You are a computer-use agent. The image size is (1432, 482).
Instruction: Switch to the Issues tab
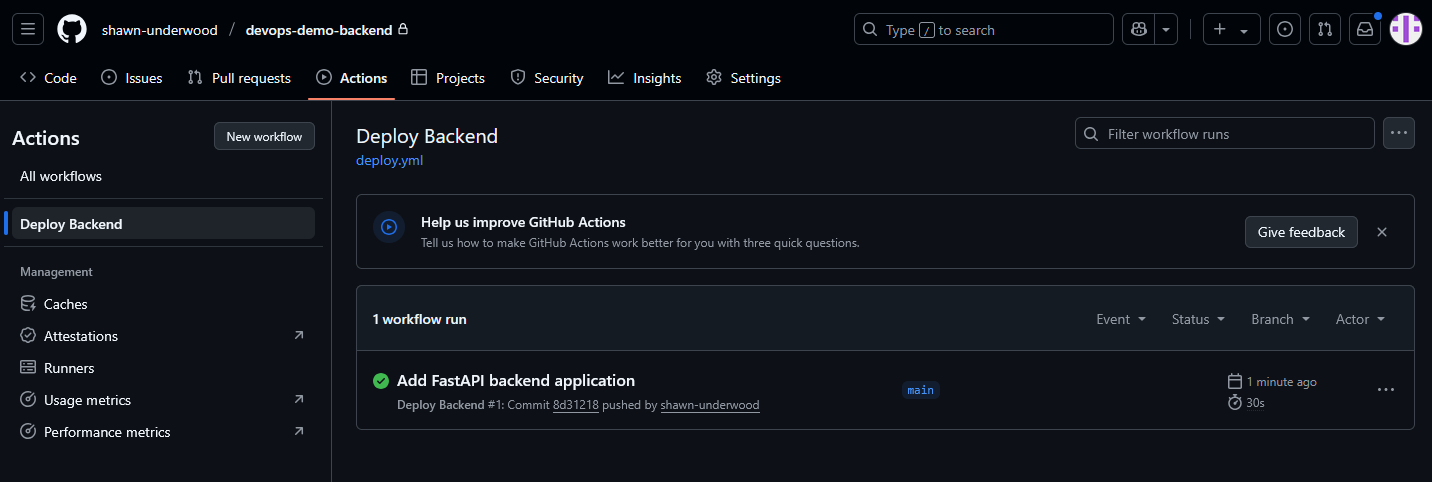pyautogui.click(x=132, y=78)
